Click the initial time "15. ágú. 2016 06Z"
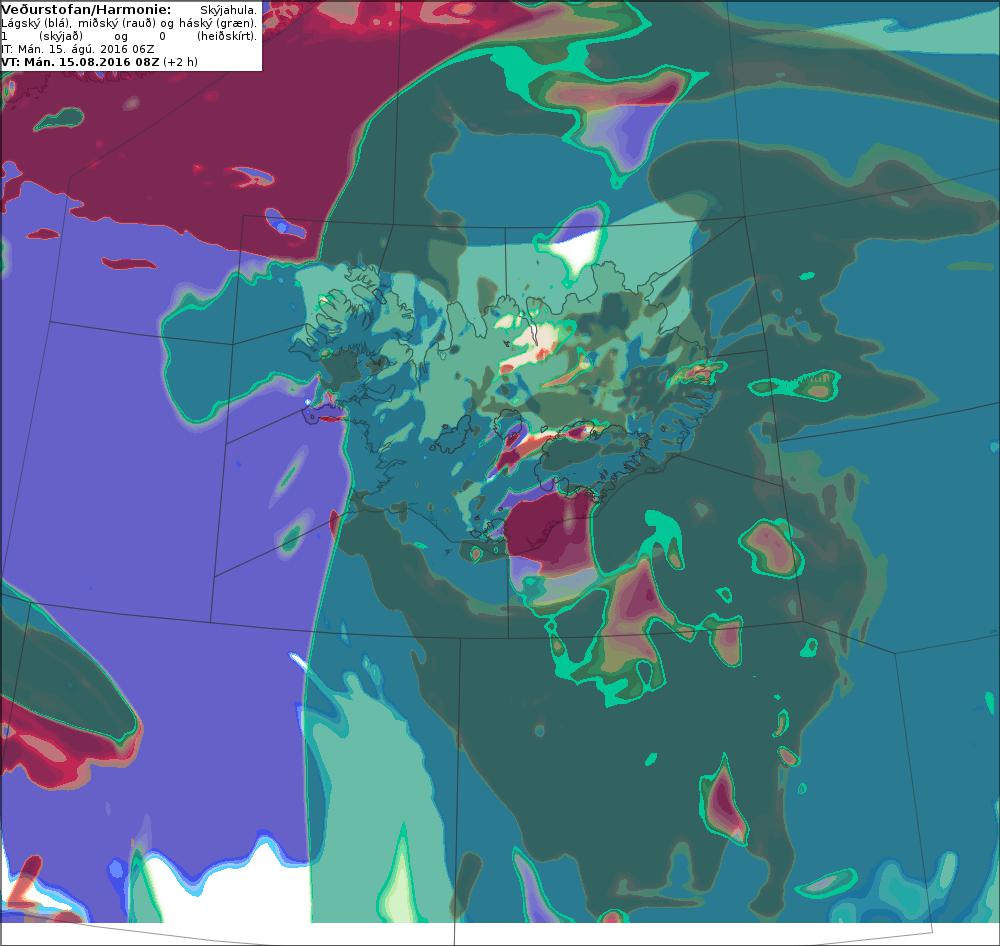1000x946 pixels. pos(101,49)
